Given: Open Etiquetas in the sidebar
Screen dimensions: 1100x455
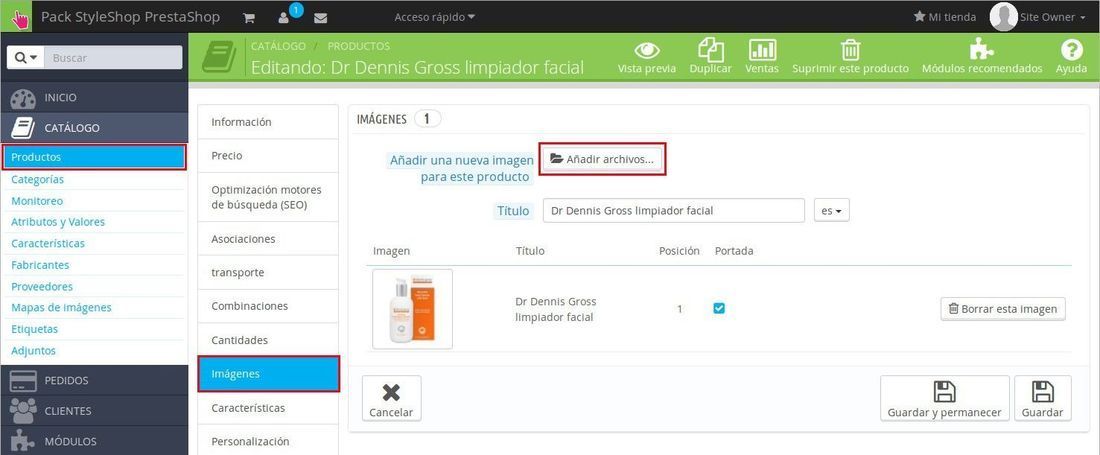Looking at the screenshot, I should pyautogui.click(x=34, y=329).
